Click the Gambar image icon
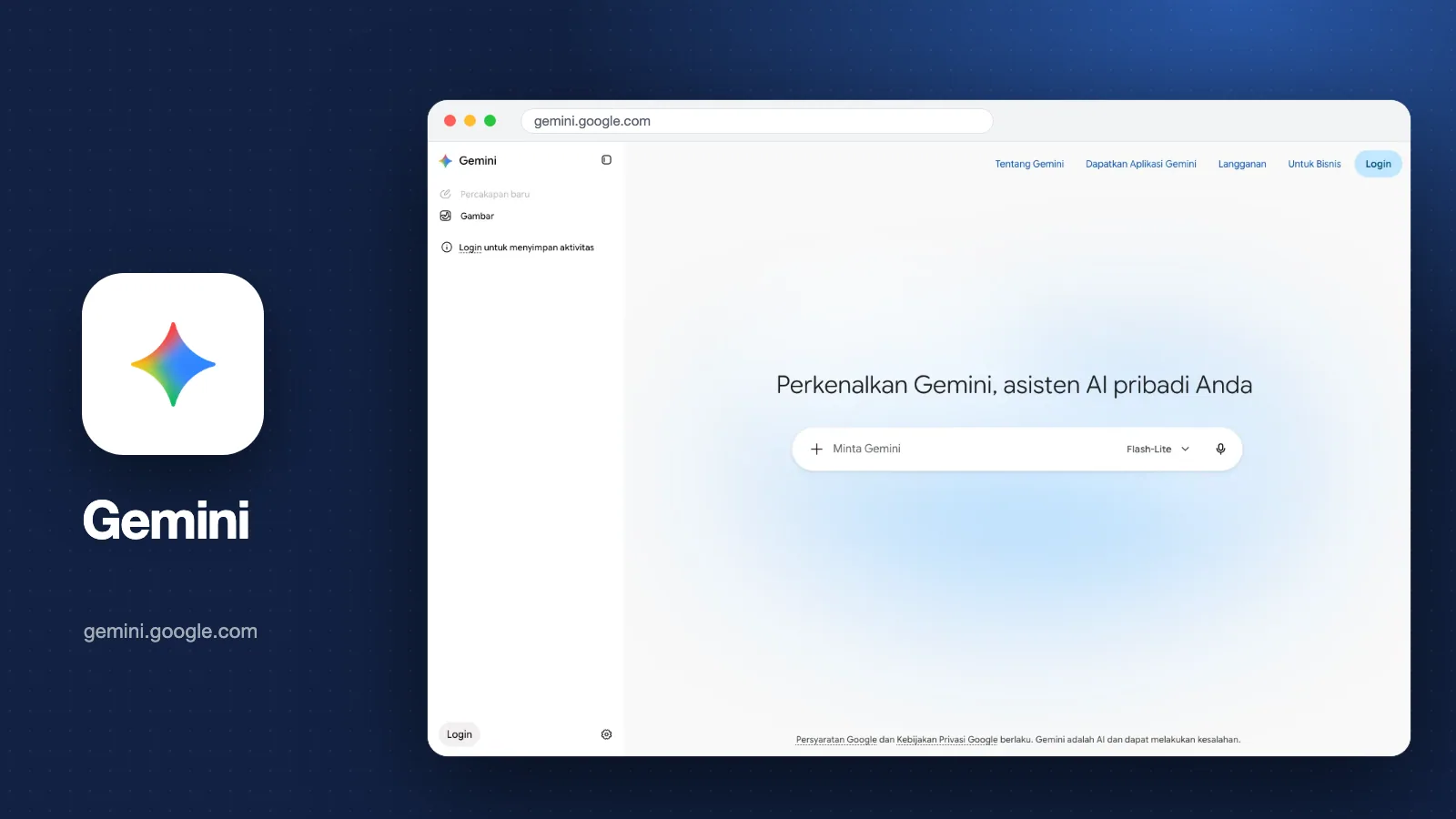 pos(446,216)
